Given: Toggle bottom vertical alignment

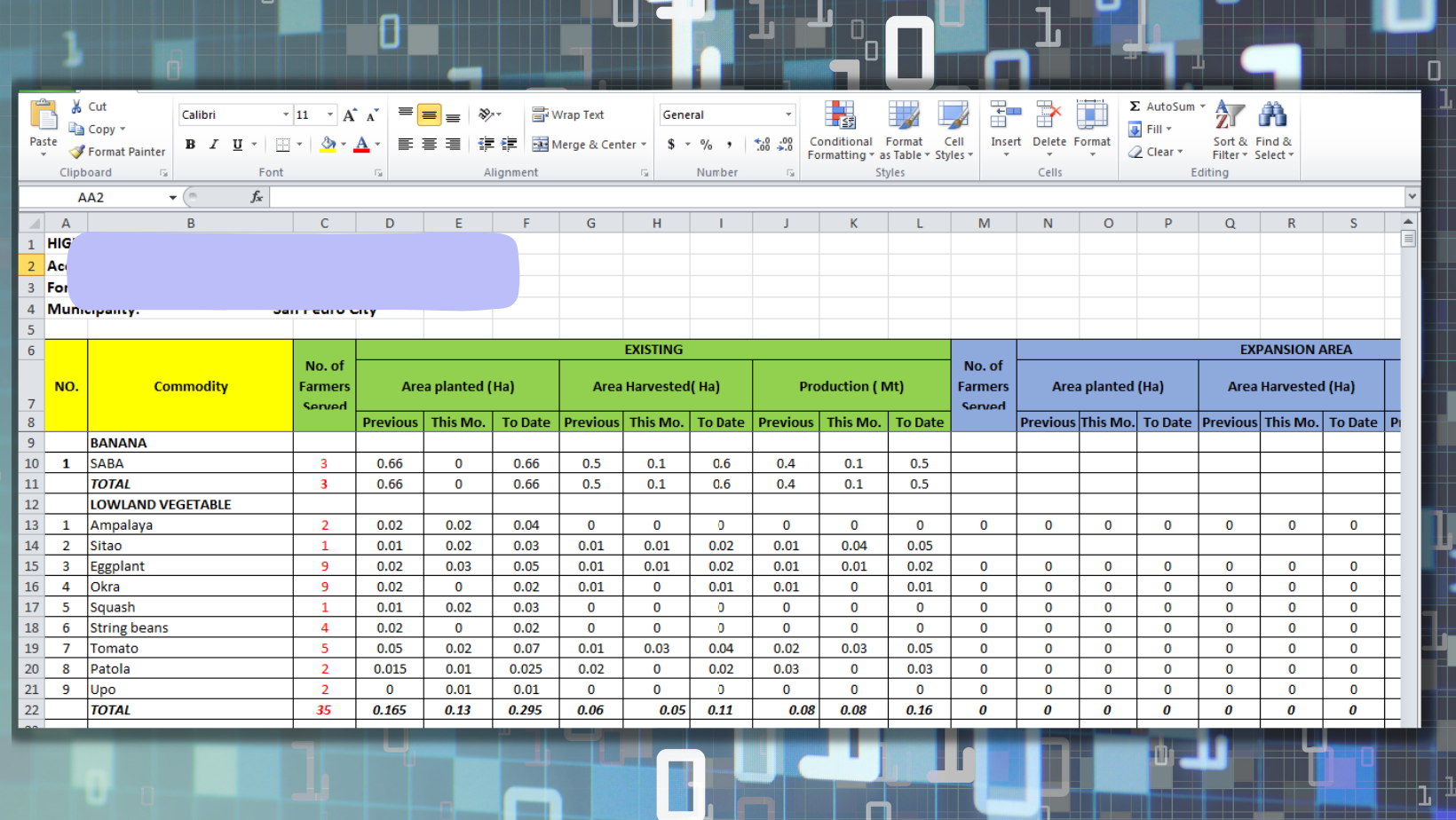Looking at the screenshot, I should coord(453,114).
